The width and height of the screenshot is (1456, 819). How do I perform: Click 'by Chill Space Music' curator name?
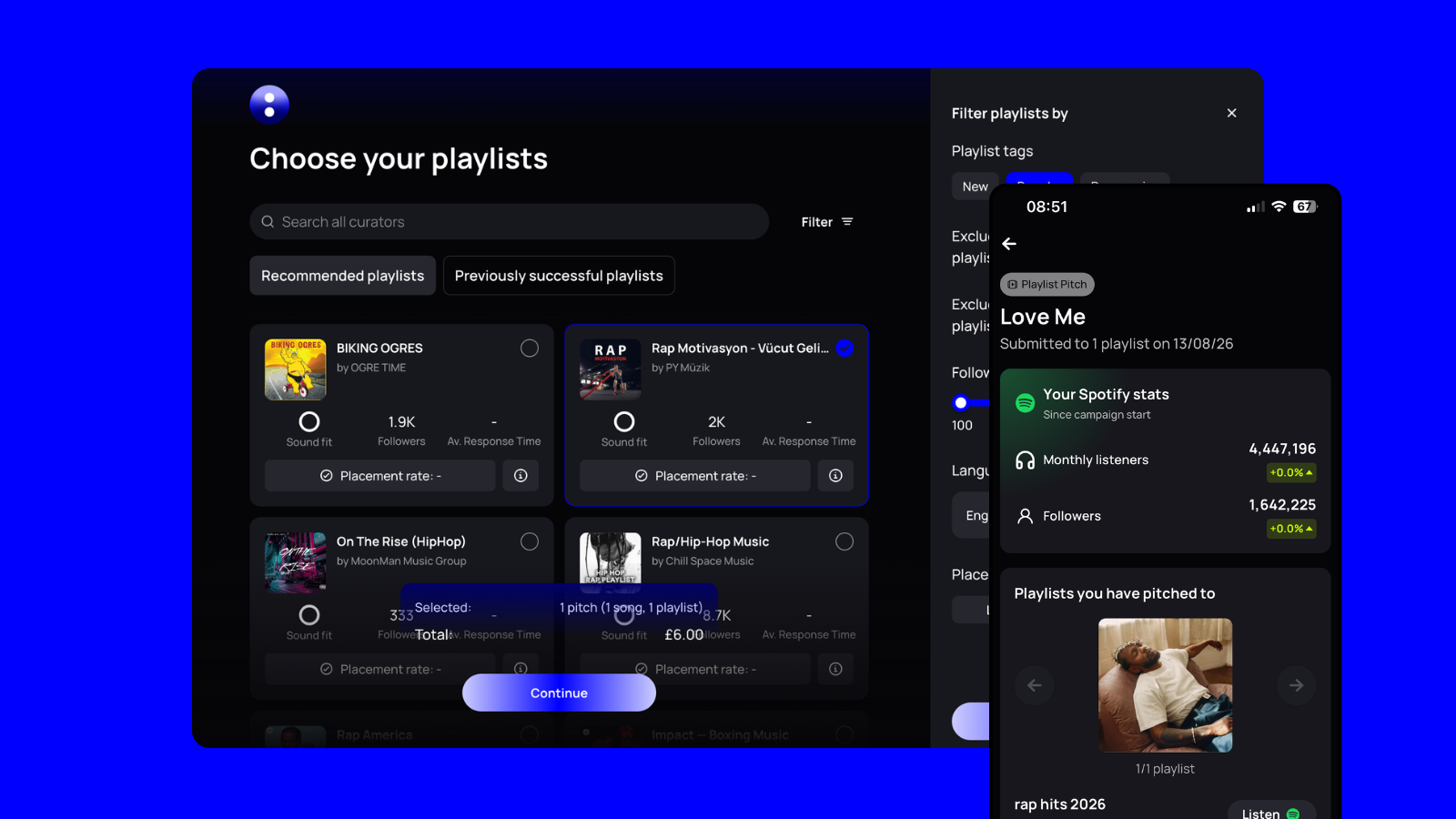coord(703,561)
